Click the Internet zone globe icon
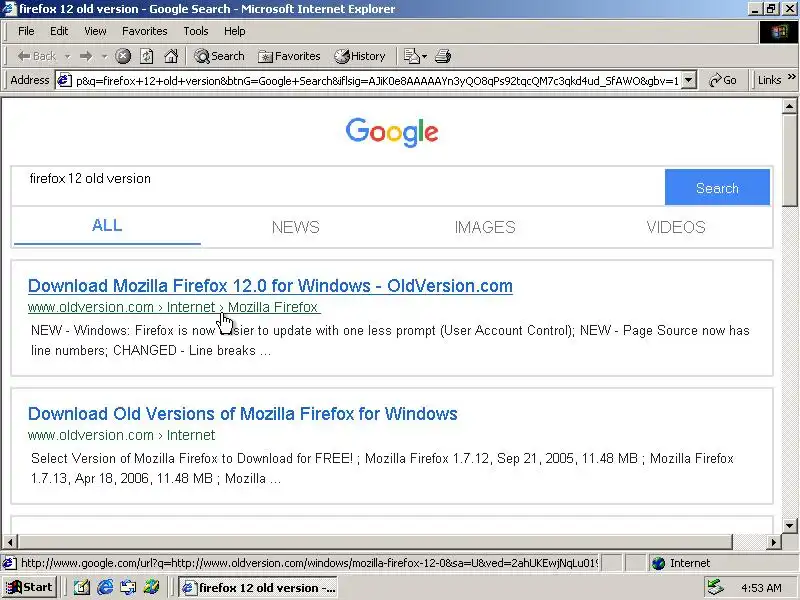This screenshot has height=600, width=800. pos(659,563)
